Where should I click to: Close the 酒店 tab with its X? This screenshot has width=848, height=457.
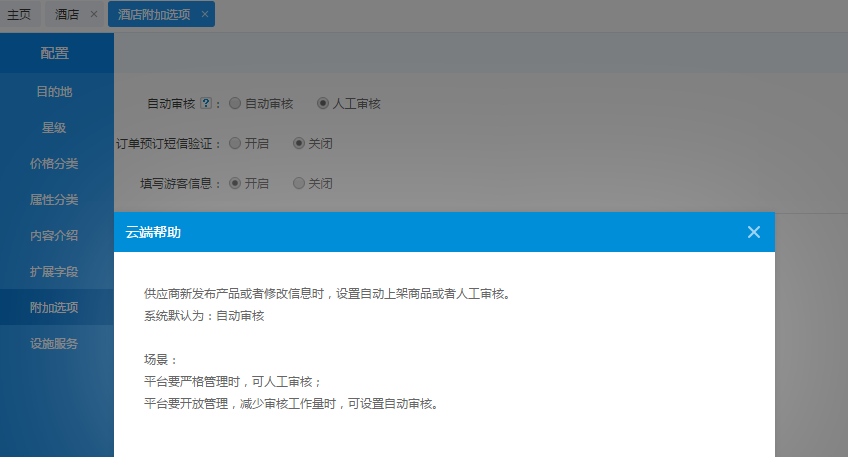(93, 14)
